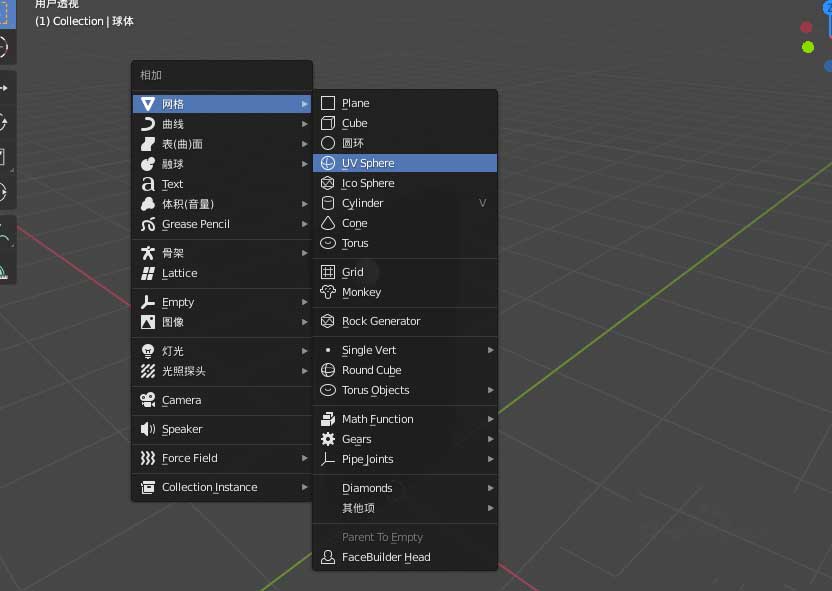832x591 pixels.
Task: Click the Round Cube icon
Action: (x=328, y=370)
